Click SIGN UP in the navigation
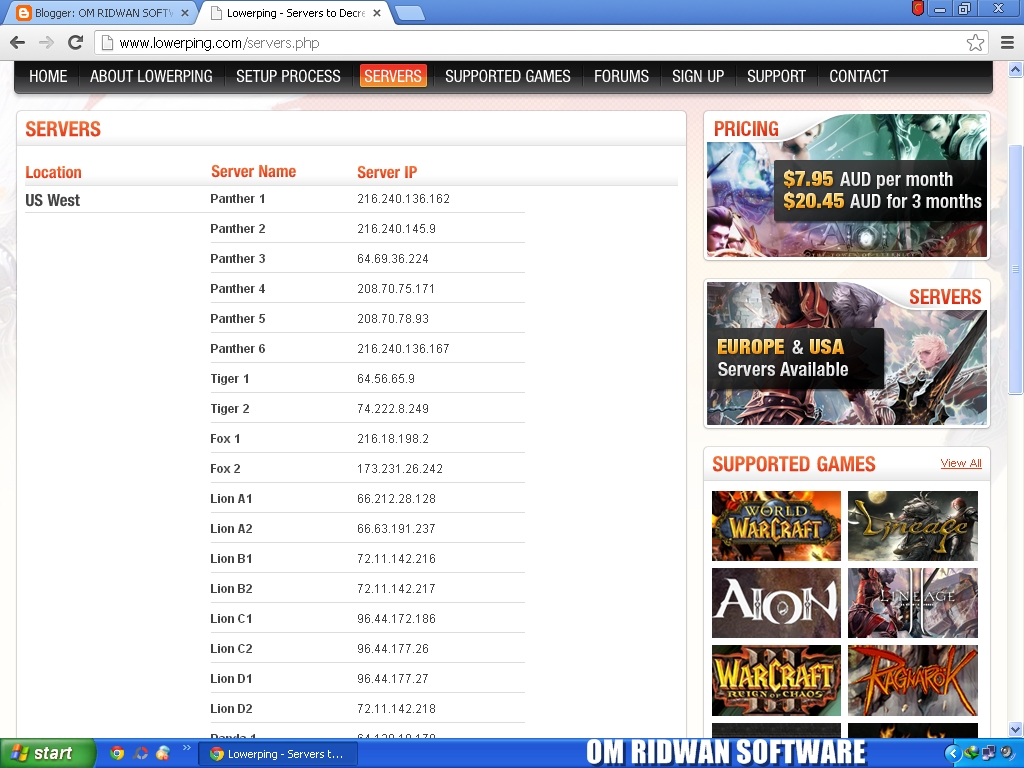This screenshot has height=768, width=1024. click(698, 76)
